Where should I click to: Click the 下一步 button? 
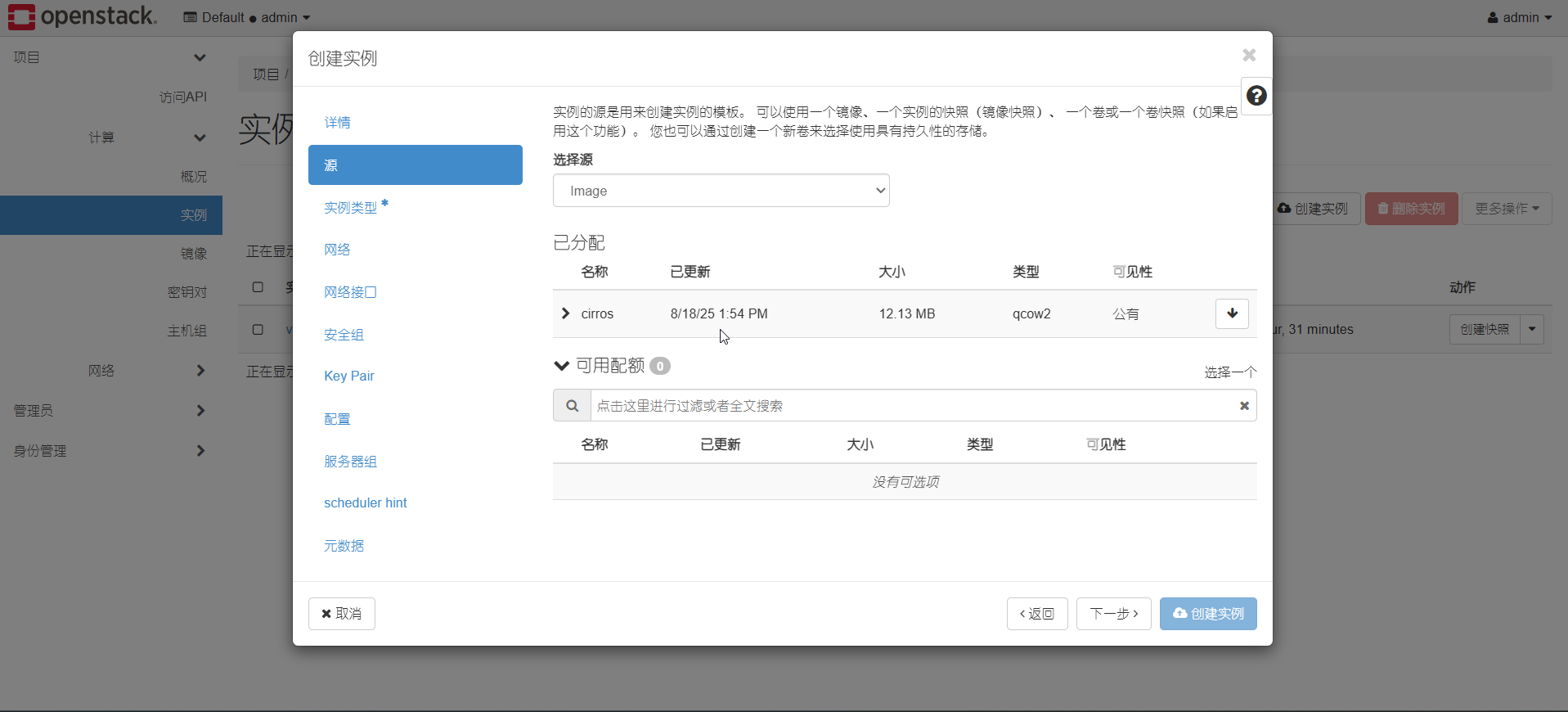(1114, 614)
